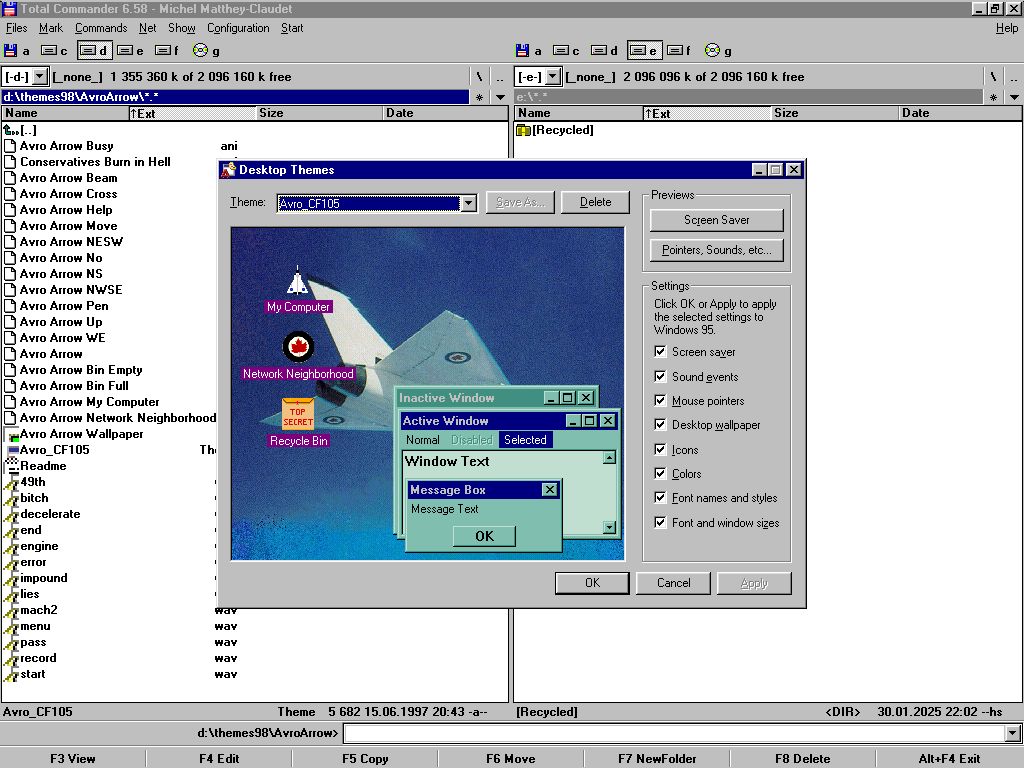The height and width of the screenshot is (768, 1024).
Task: Click the Top Secret Recycle Bin icon
Action: [298, 414]
